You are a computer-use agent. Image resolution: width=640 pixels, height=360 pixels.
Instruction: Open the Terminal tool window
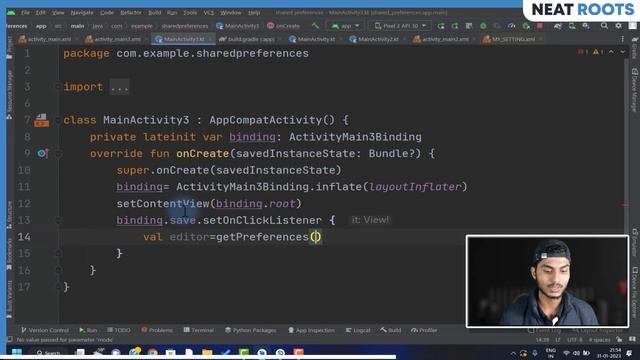199,330
